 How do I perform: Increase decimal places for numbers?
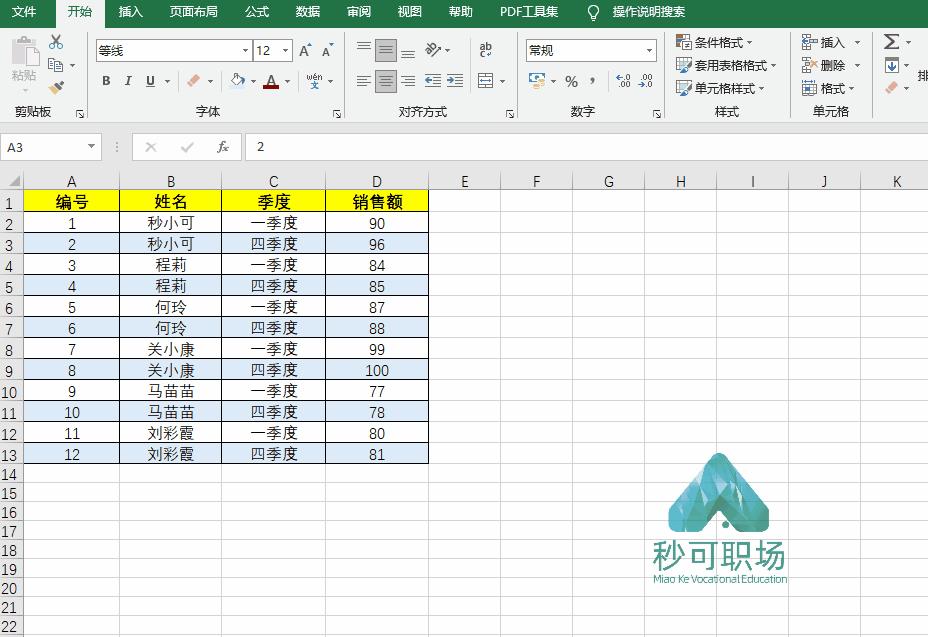(622, 78)
